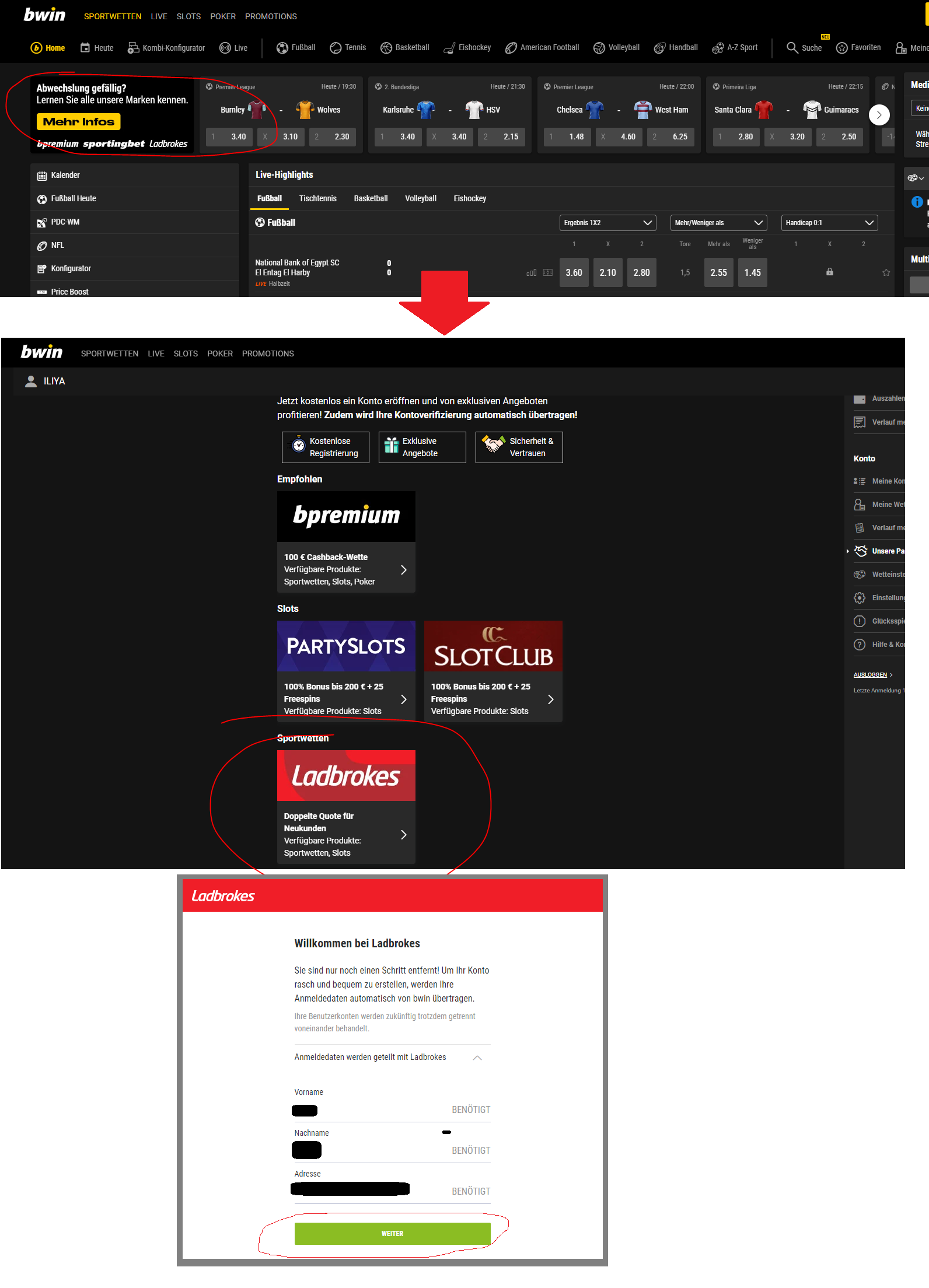This screenshot has width=929, height=1288.
Task: Click the Fußball Heute sidebar icon
Action: [x=42, y=199]
